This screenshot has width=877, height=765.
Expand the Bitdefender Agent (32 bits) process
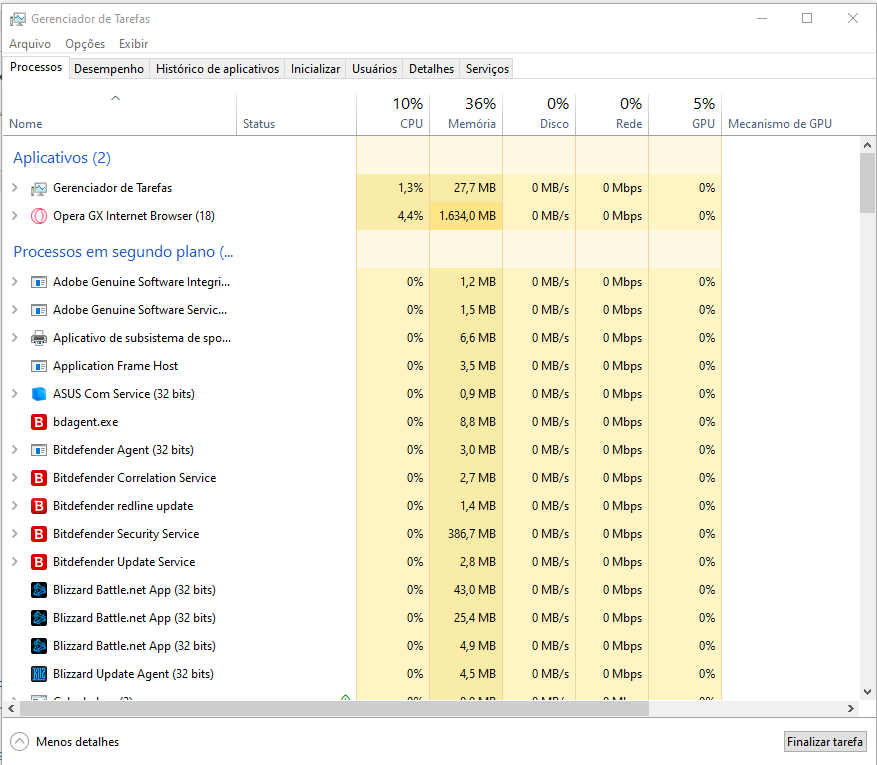click(15, 450)
